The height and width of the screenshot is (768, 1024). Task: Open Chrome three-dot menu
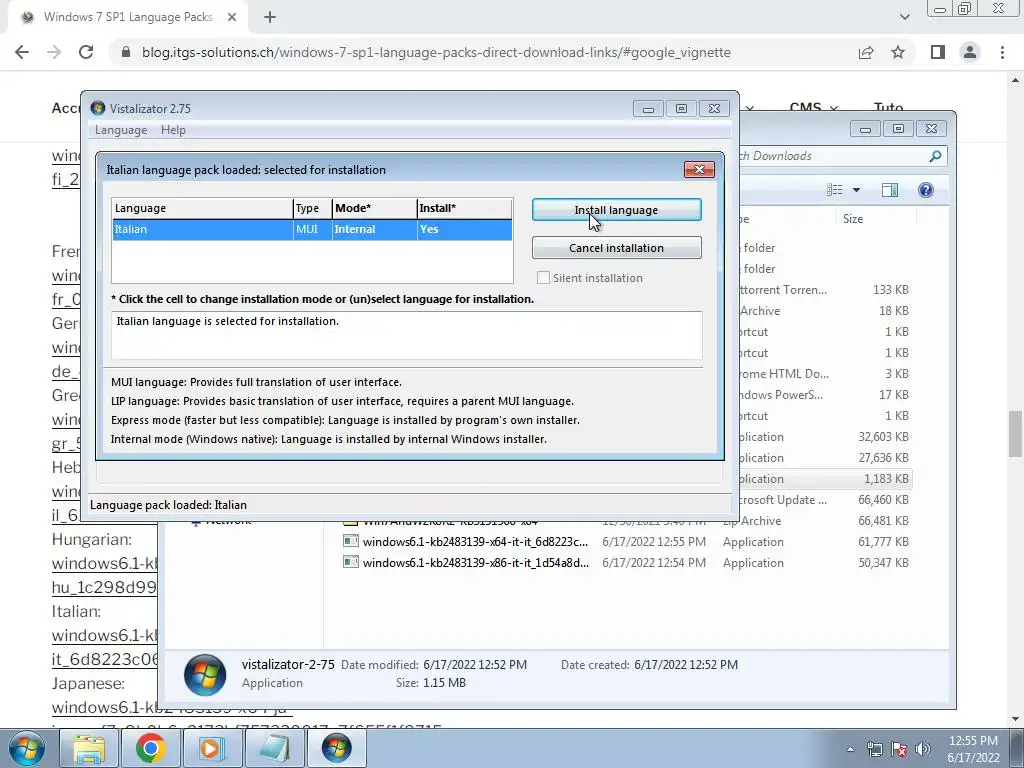coord(1002,52)
